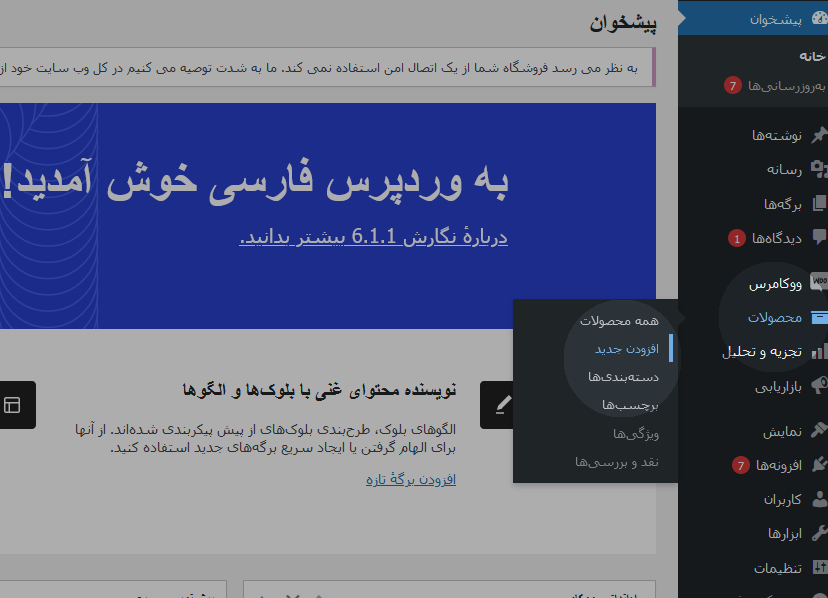Viewport: 828px width, 598px height.
Task: Go to نقد و بررسی‌ها submenu entry
Action: pos(617,462)
